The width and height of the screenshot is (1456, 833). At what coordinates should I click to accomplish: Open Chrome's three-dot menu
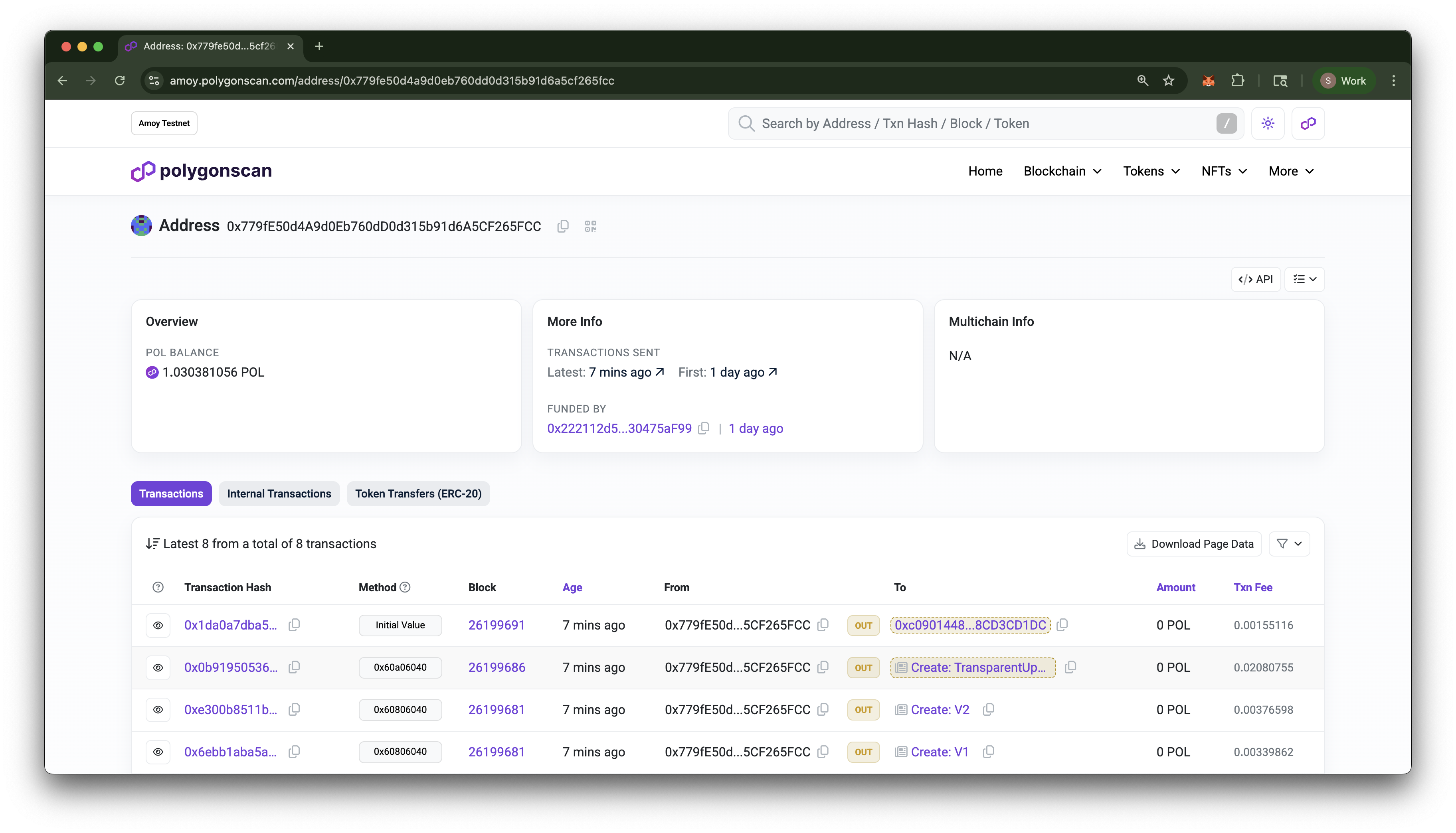(x=1394, y=81)
